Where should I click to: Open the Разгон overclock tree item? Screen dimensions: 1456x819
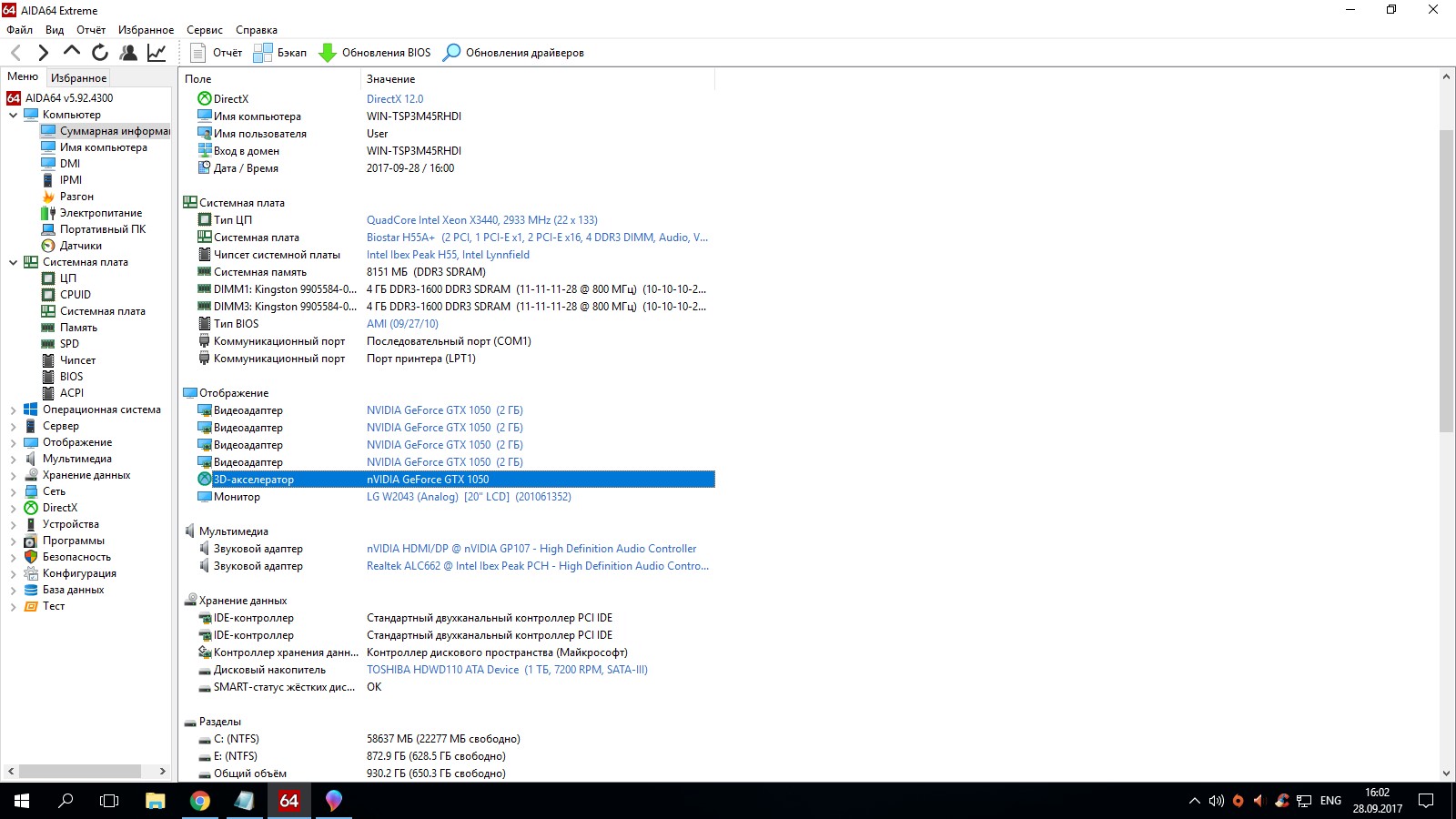point(76,197)
